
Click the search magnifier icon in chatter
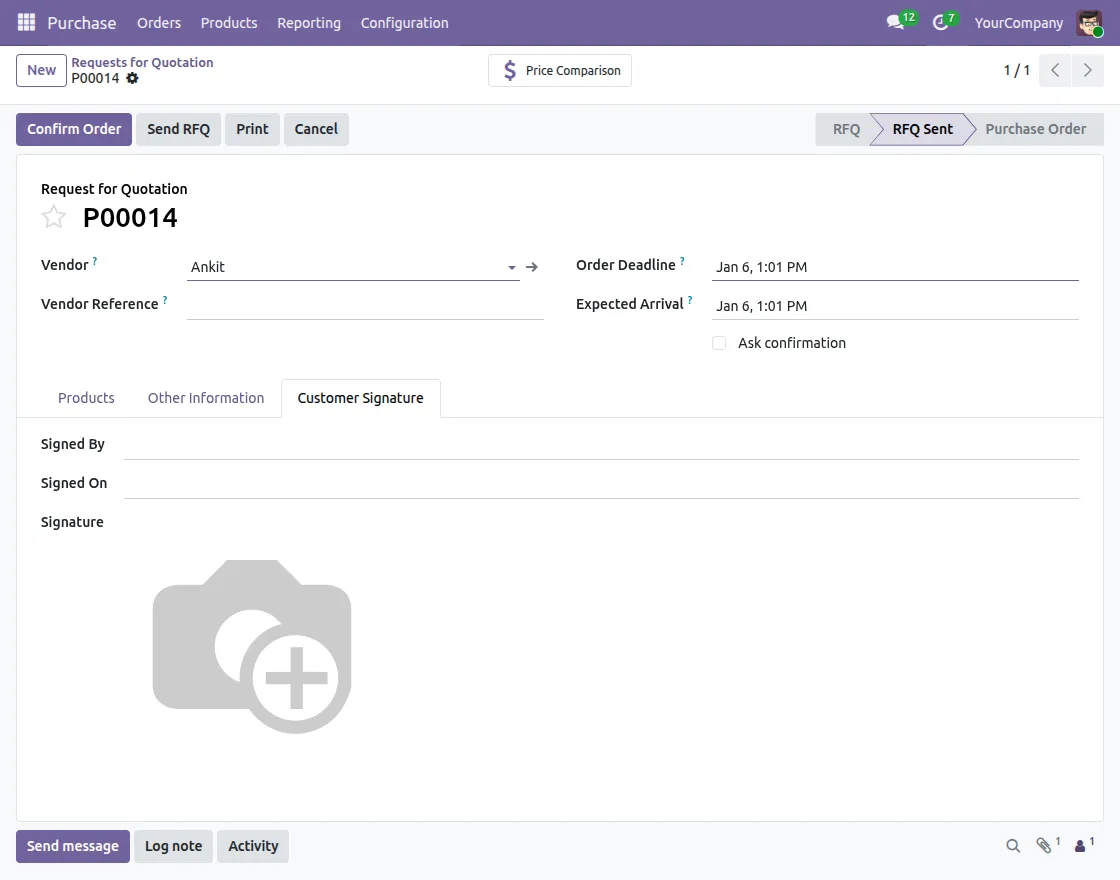click(1013, 846)
